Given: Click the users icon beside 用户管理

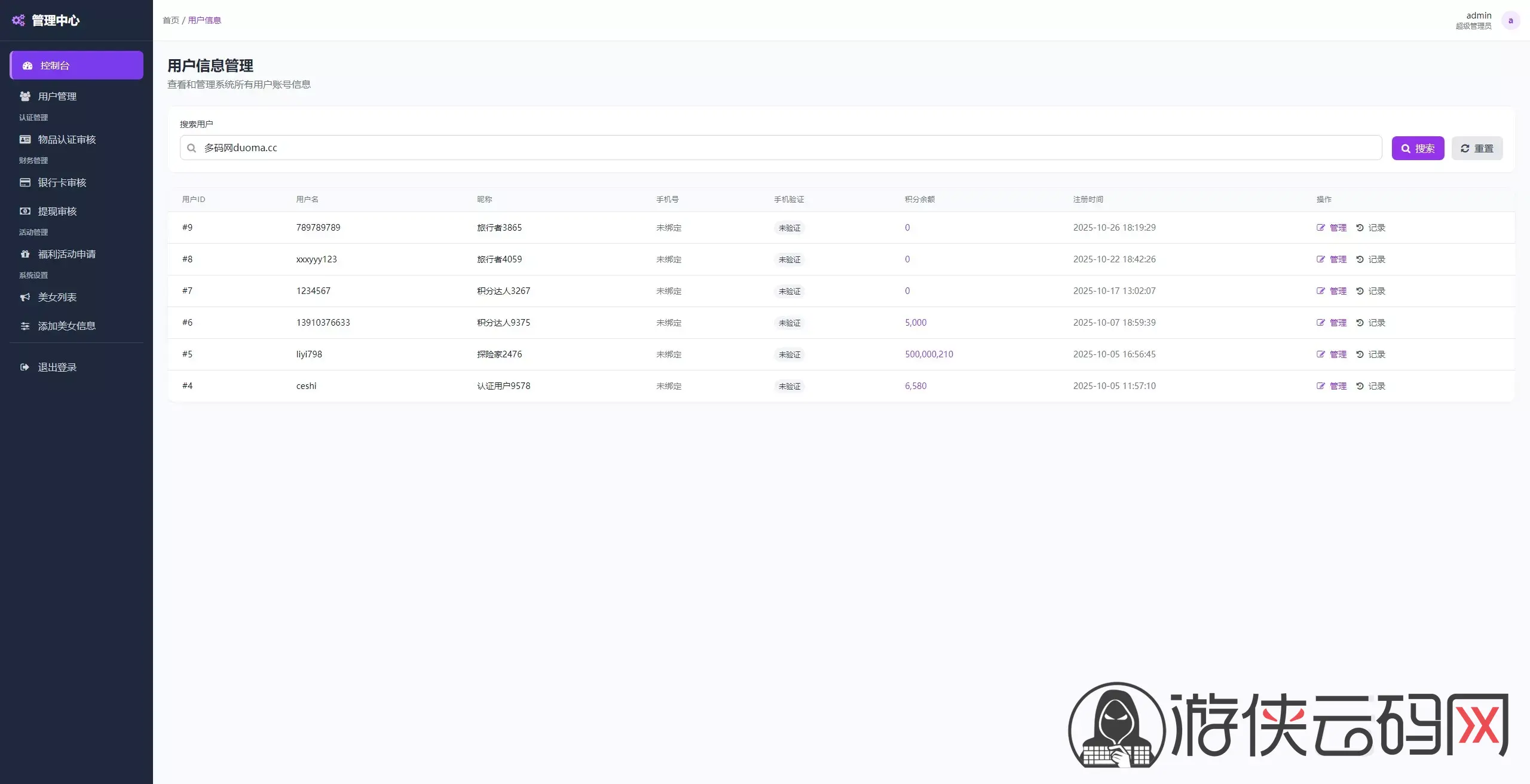Looking at the screenshot, I should (x=25, y=96).
